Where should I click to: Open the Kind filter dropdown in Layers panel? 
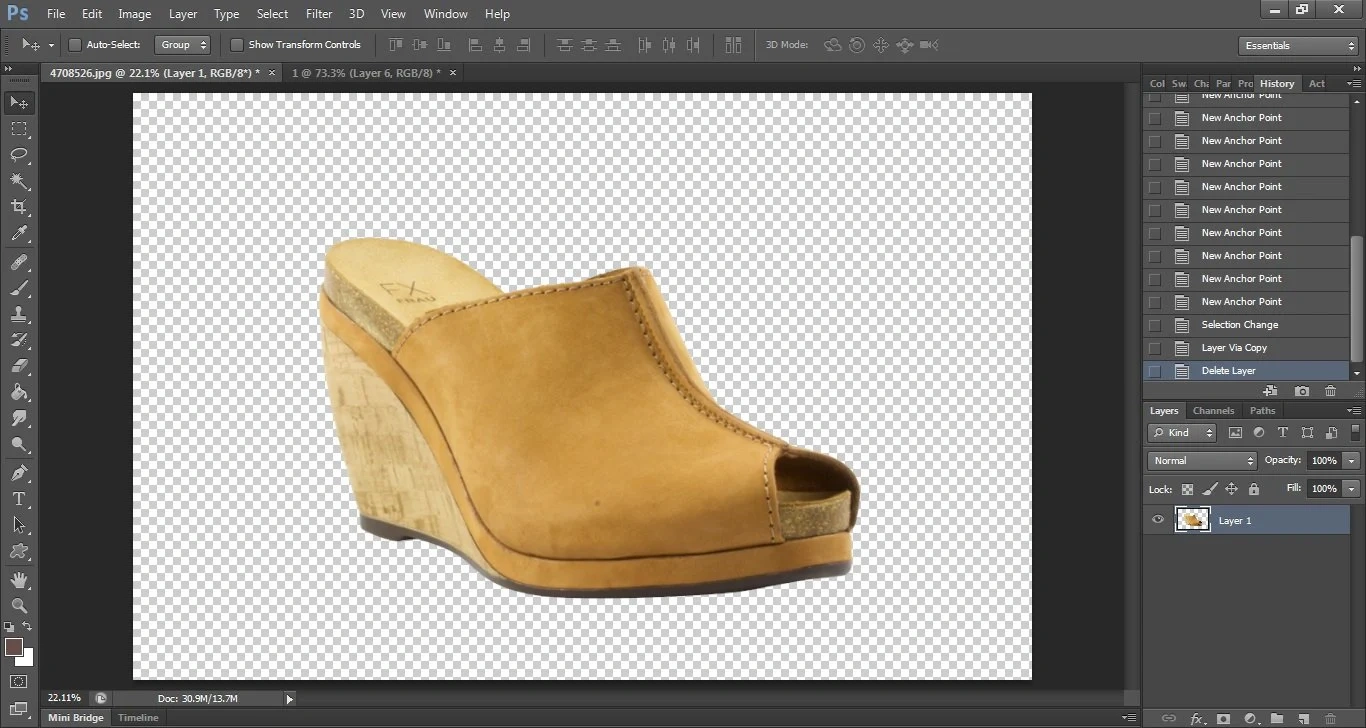coord(1181,432)
